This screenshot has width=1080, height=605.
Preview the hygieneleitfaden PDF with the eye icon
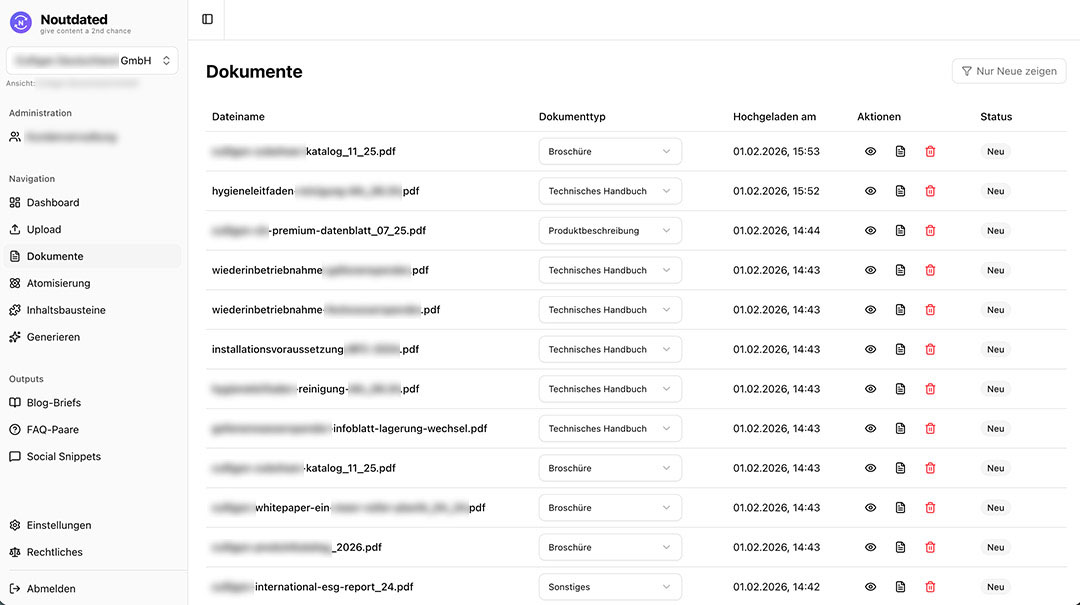(x=869, y=190)
